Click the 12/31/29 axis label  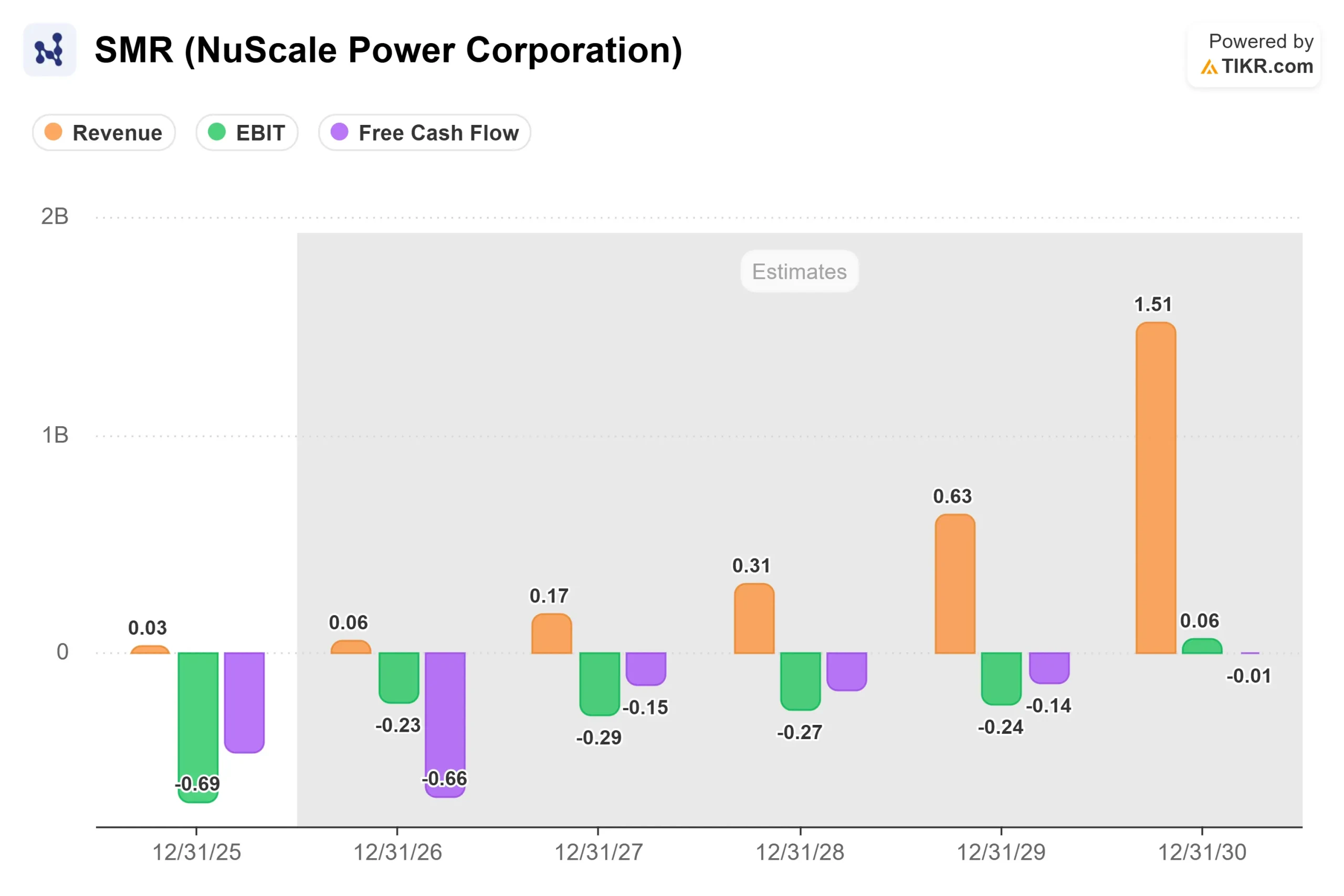click(1001, 852)
